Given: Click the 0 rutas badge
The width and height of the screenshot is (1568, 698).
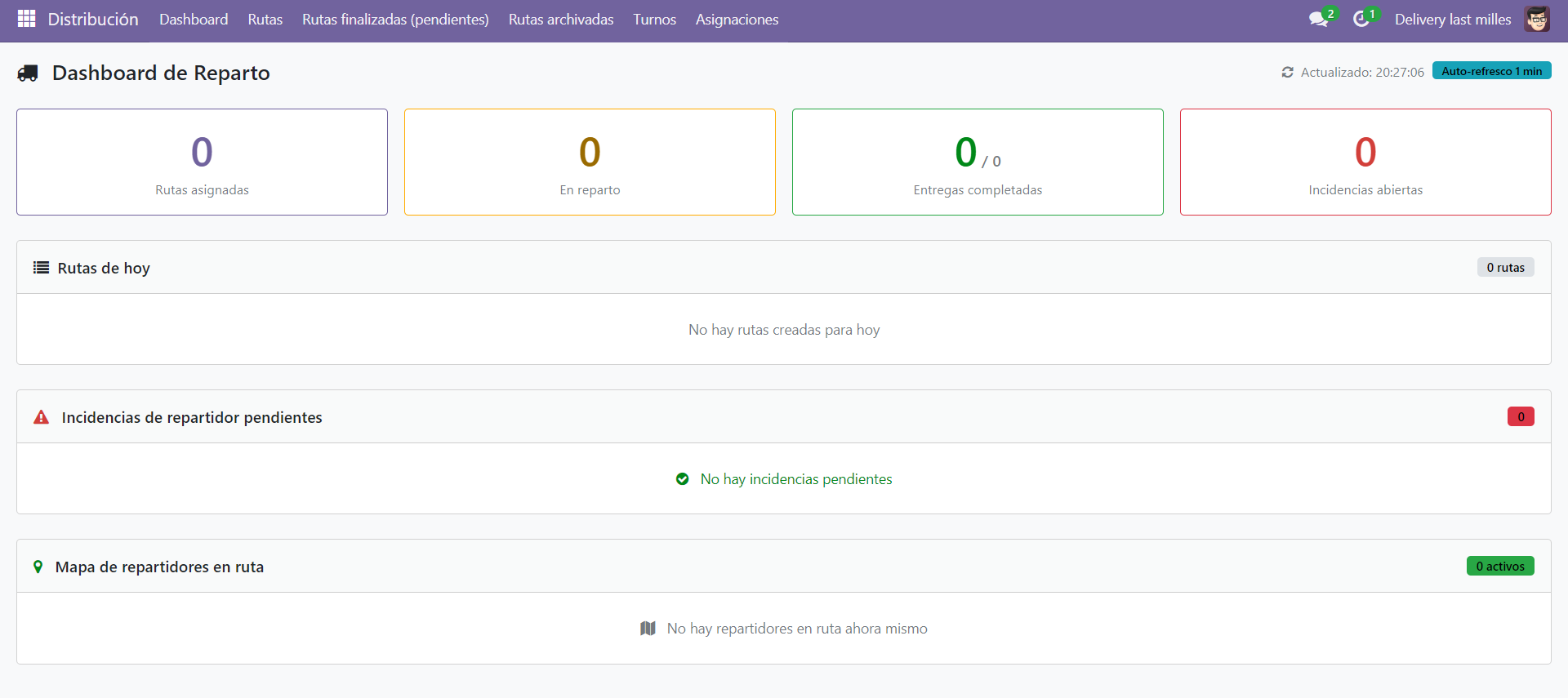Looking at the screenshot, I should tap(1505, 267).
